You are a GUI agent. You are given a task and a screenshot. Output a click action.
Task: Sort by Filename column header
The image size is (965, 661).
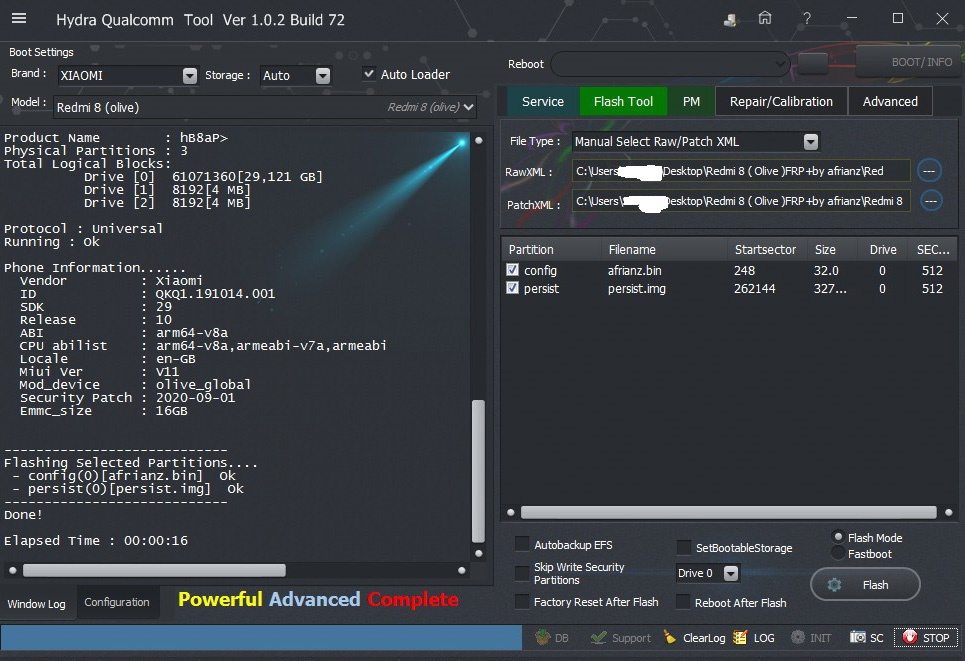tap(664, 249)
